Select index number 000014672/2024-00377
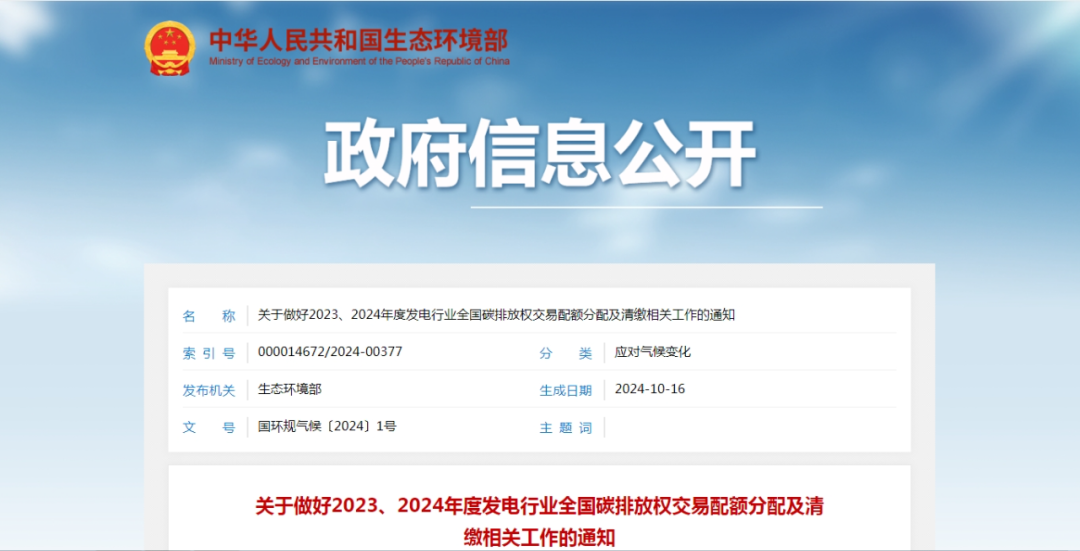This screenshot has width=1080, height=551. click(x=330, y=352)
